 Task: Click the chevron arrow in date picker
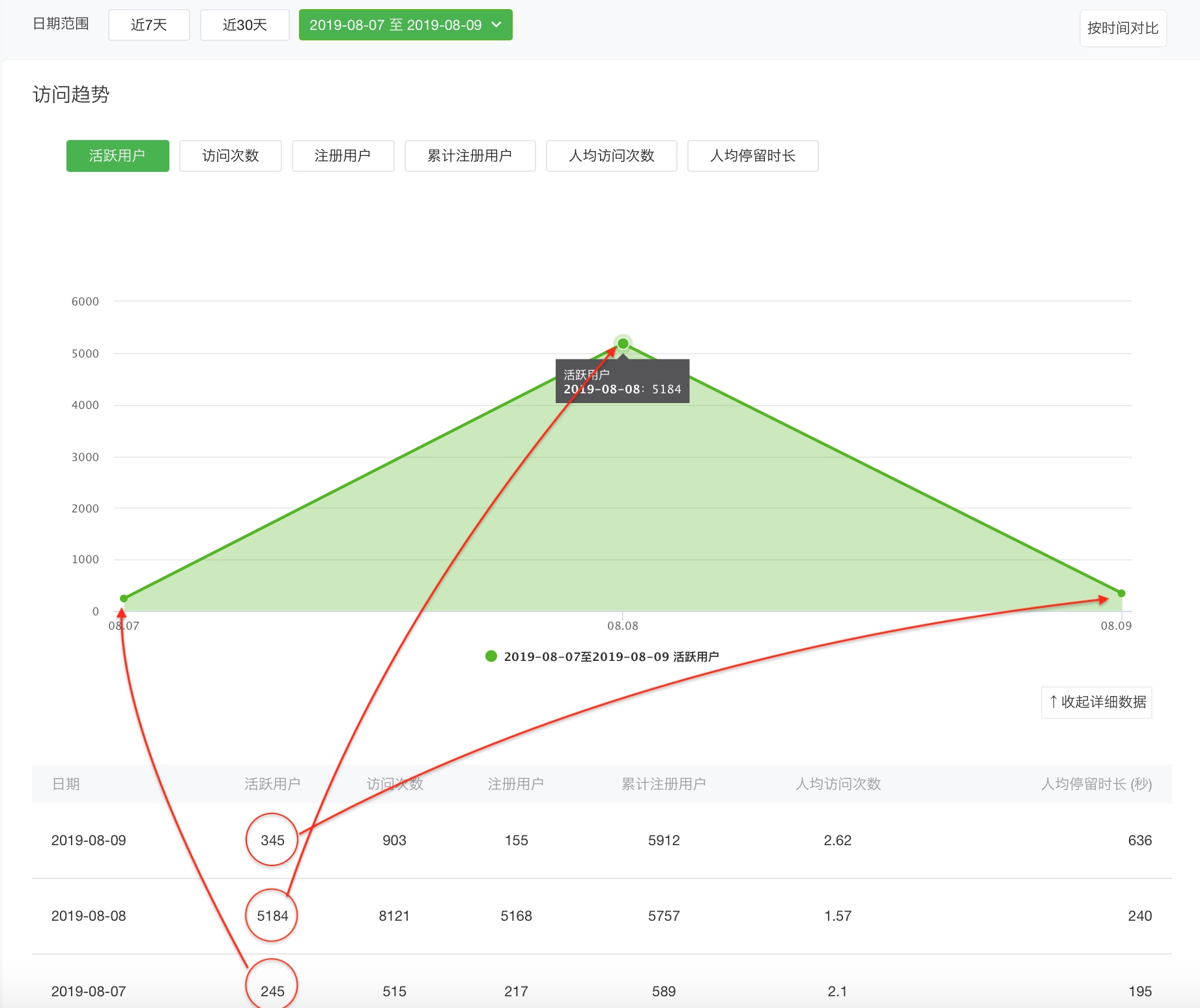pos(496,25)
